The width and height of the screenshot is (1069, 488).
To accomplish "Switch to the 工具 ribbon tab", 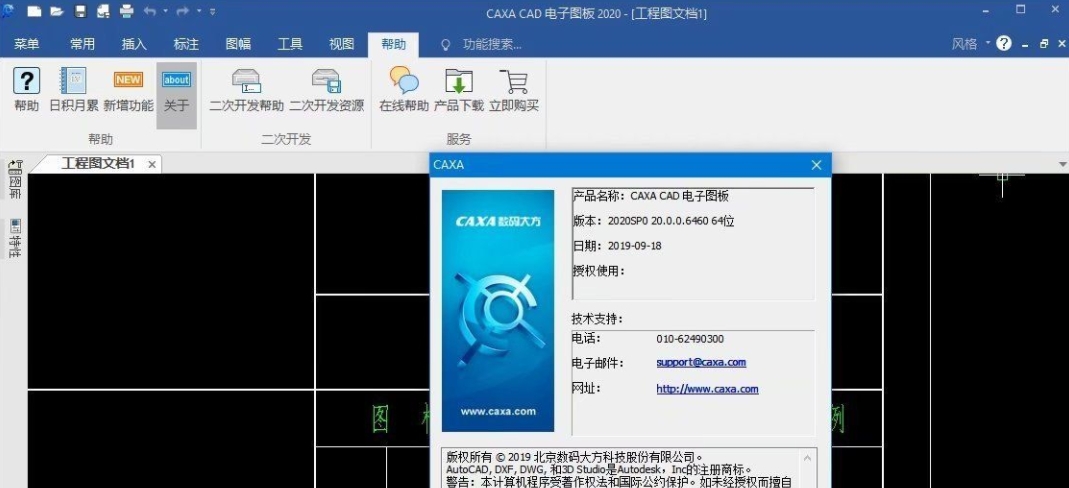I will click(290, 44).
